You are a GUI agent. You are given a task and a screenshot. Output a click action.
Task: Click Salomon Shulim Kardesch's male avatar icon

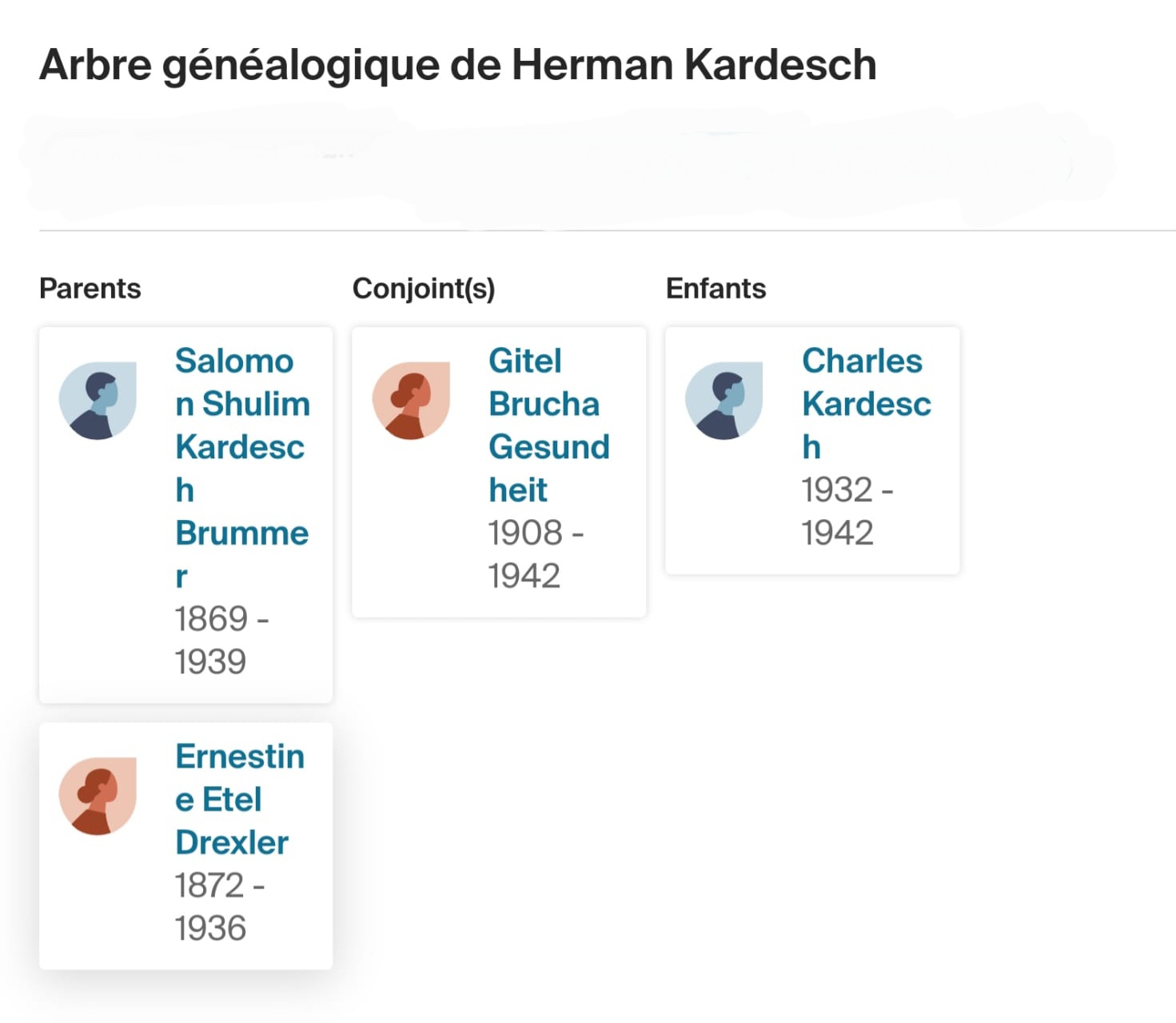pyautogui.click(x=98, y=400)
